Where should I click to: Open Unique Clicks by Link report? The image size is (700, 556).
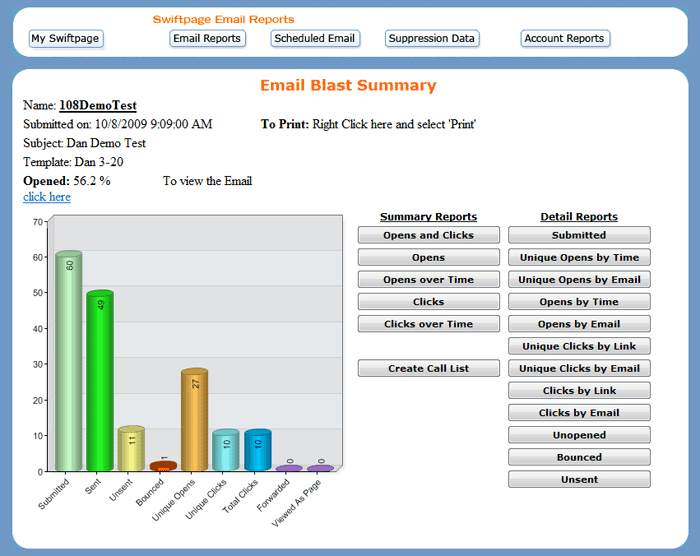579,346
